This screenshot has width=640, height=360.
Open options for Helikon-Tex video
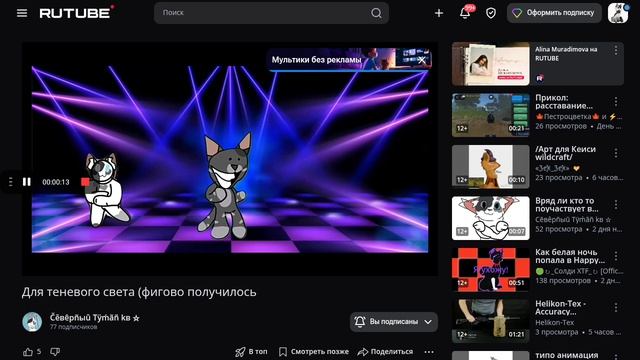pos(616,307)
